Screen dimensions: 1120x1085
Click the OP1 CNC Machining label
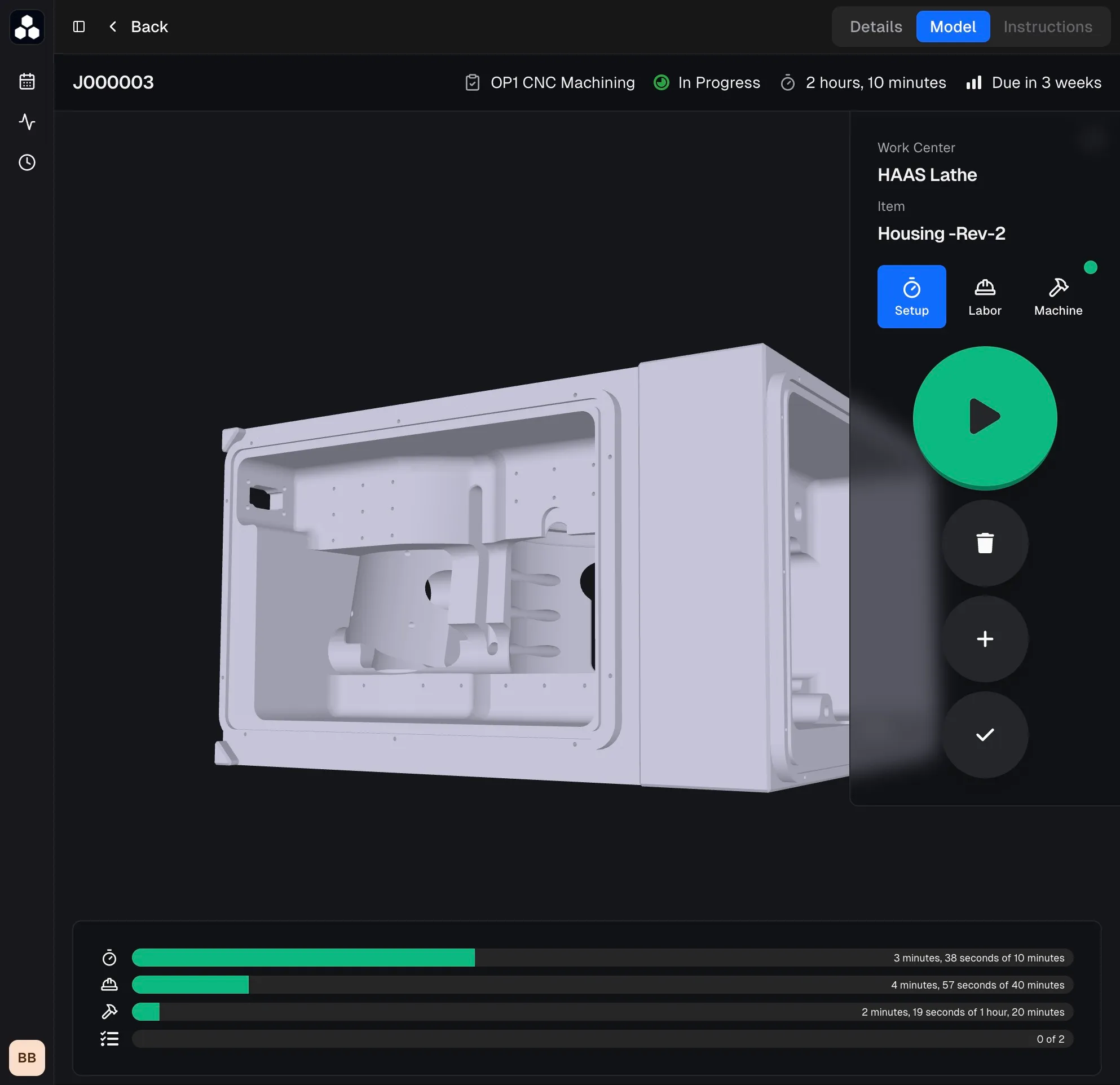(562, 83)
